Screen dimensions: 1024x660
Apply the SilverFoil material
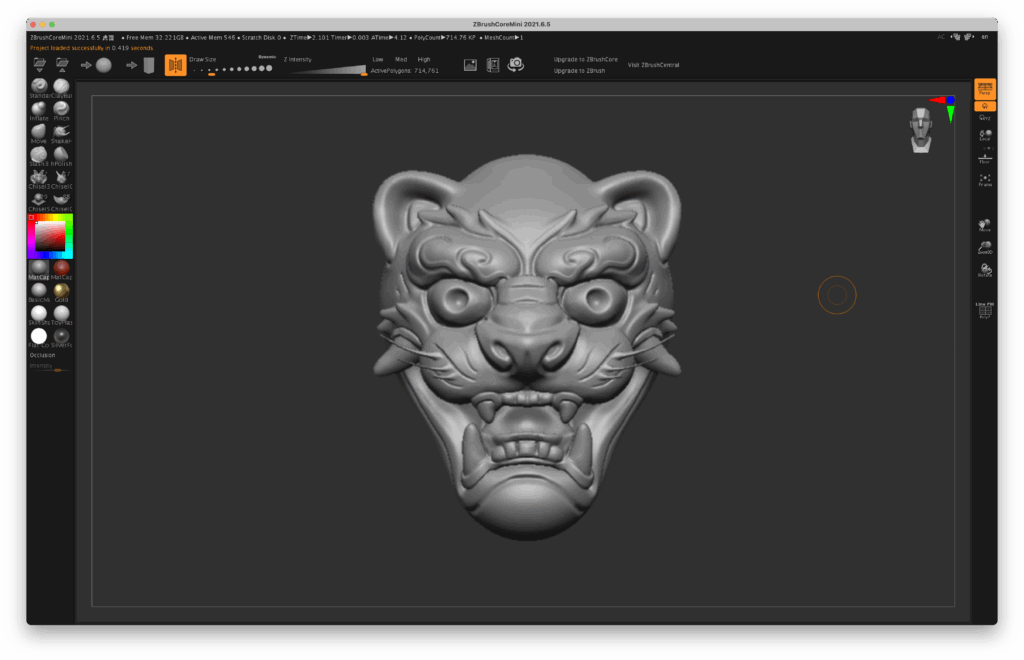[x=61, y=338]
